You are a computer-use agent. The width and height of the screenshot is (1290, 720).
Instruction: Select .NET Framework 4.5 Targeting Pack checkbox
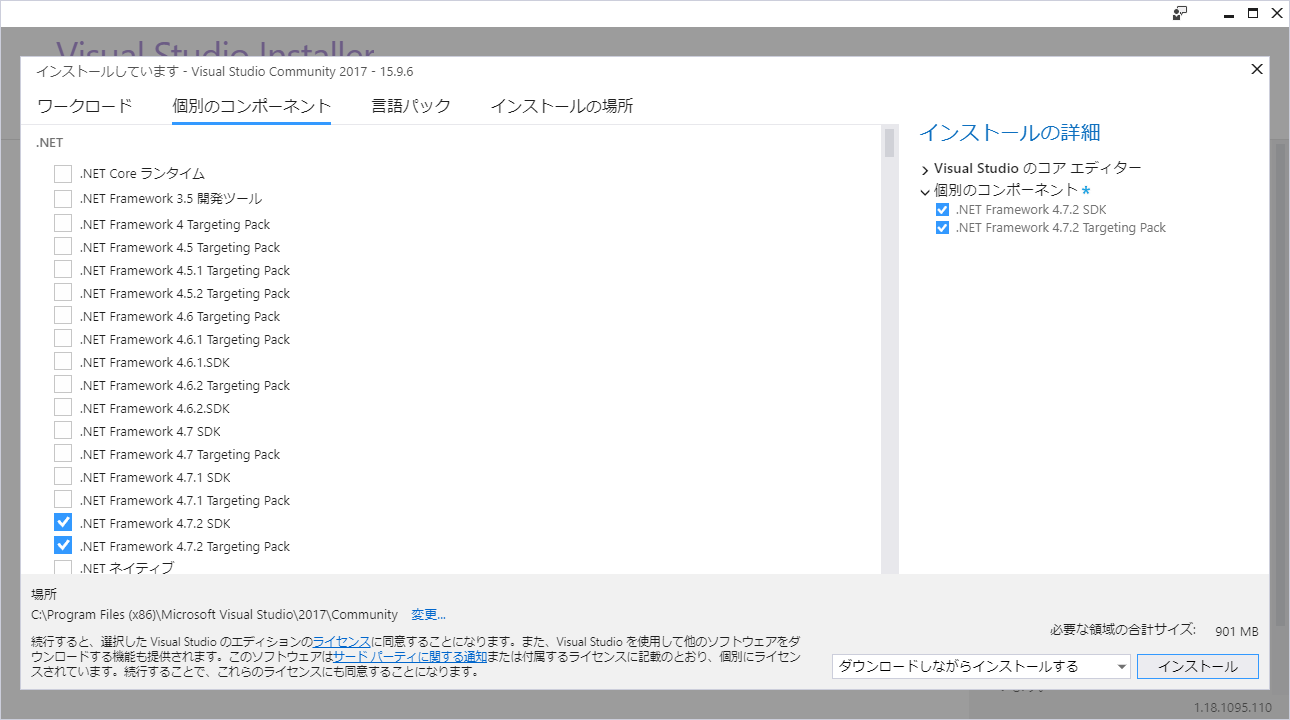(63, 247)
